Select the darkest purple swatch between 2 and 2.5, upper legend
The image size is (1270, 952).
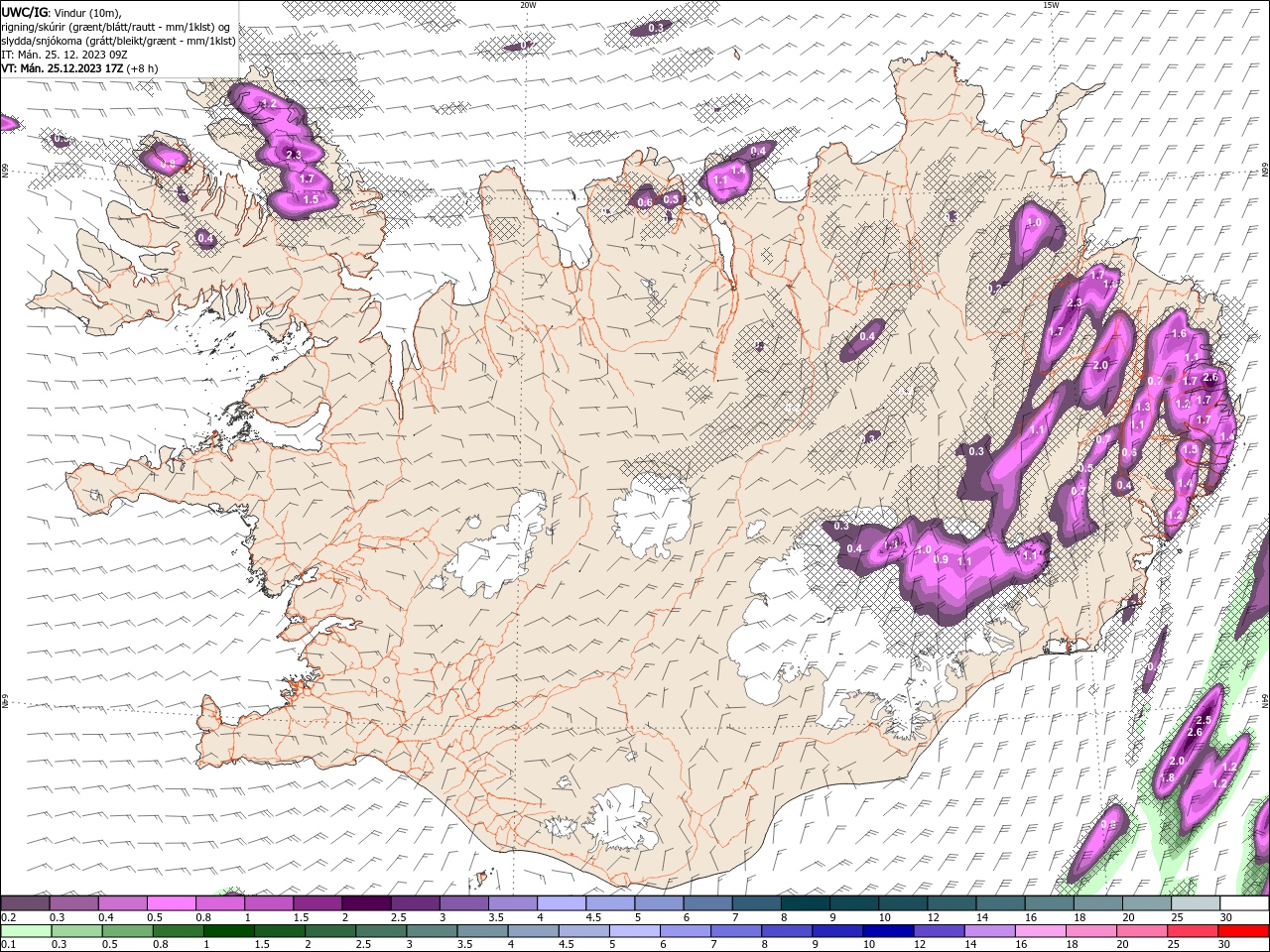(366, 903)
